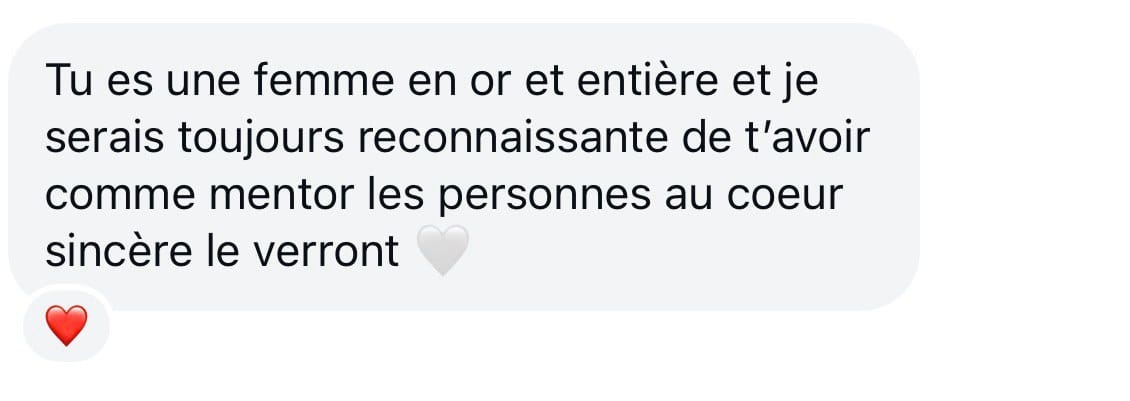This screenshot has height=401, width=1130.
Task: Click the red heart reaction badge
Action: click(x=66, y=325)
